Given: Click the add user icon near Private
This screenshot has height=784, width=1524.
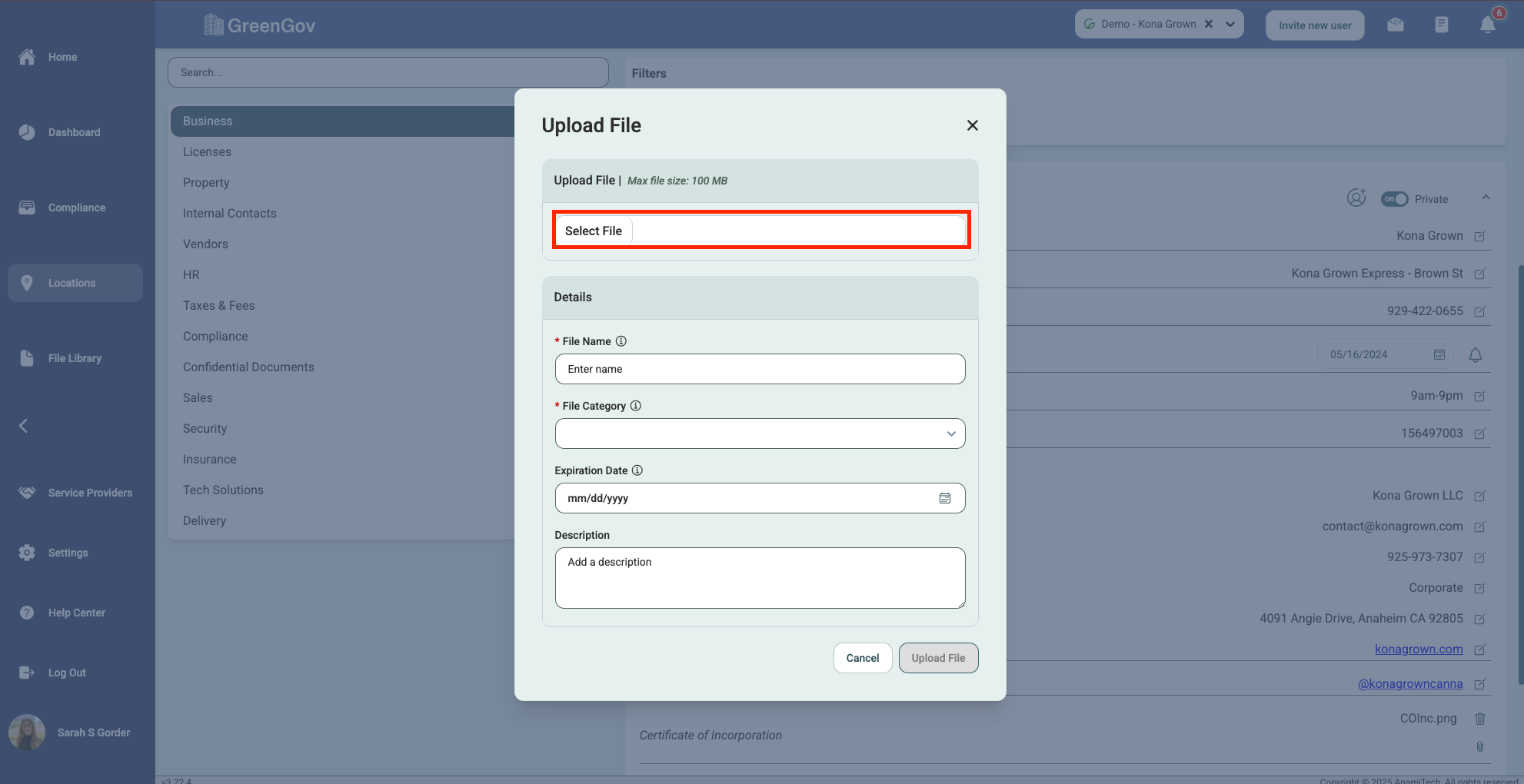Looking at the screenshot, I should pos(1356,198).
